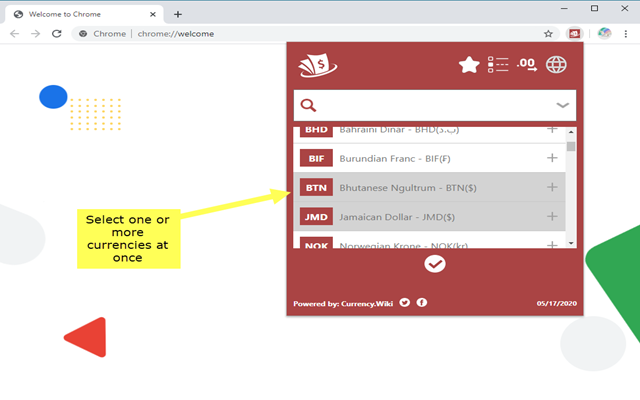This screenshot has height=400, width=640.
Task: Bookmark this page with the star
Action: 548,34
